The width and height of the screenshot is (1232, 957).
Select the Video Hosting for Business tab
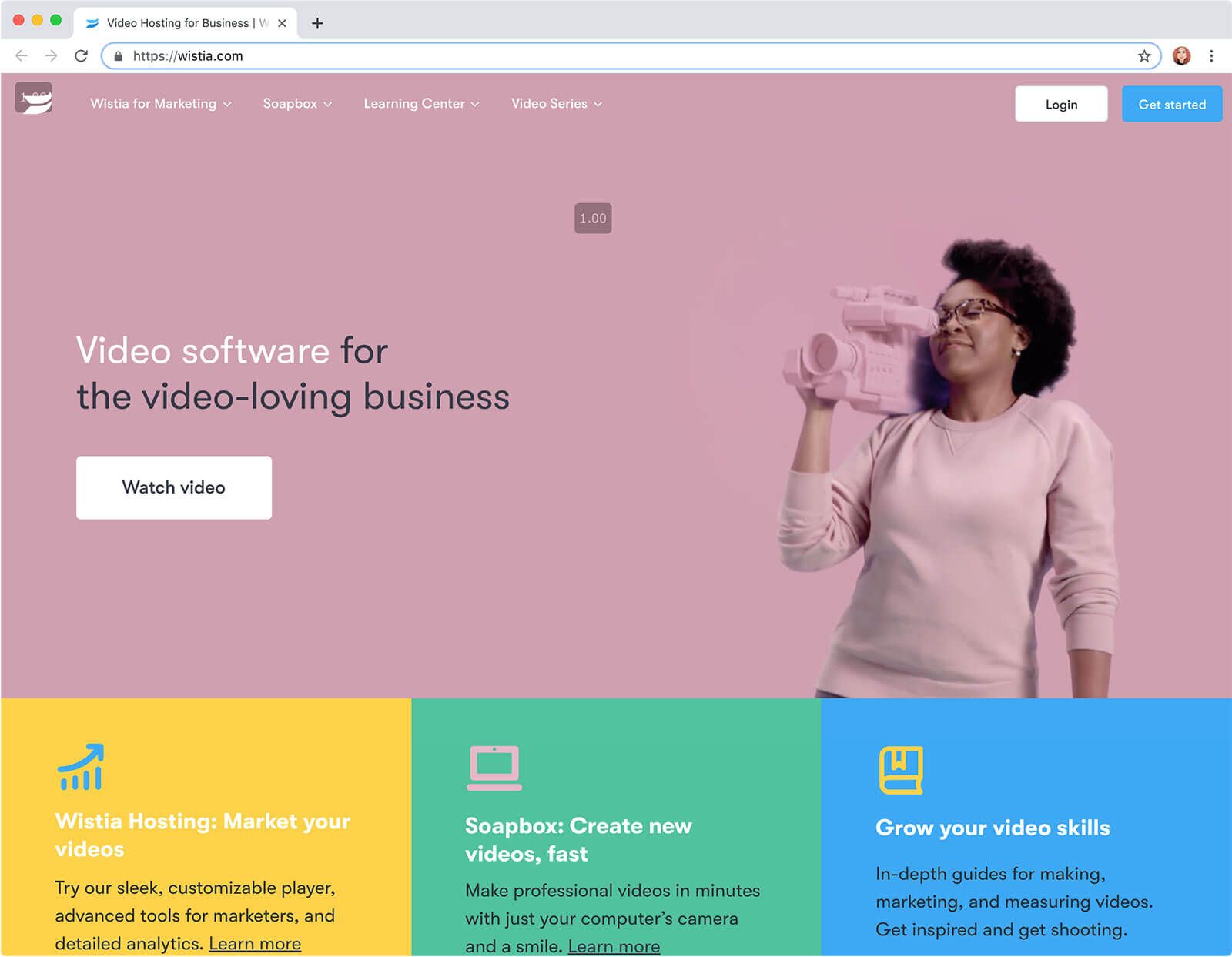coord(185,23)
